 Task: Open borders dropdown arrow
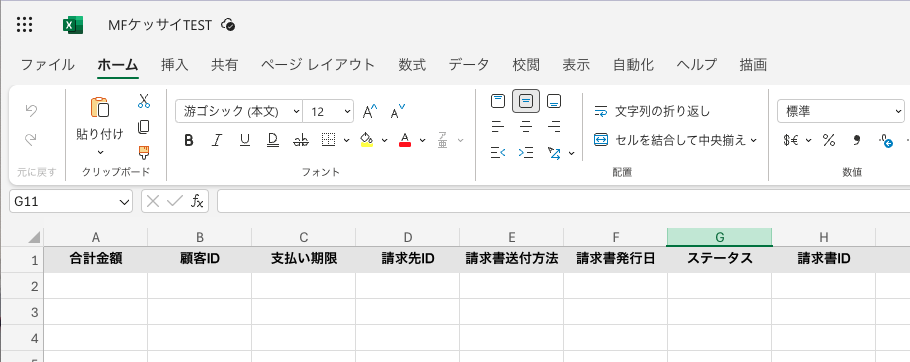point(346,140)
